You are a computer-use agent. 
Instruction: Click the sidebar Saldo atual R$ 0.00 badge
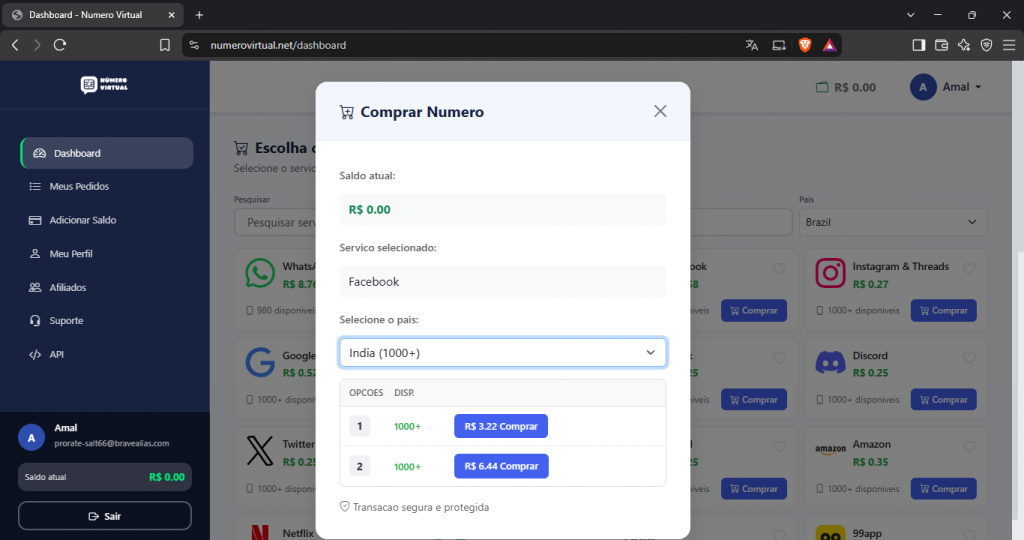[x=104, y=477]
